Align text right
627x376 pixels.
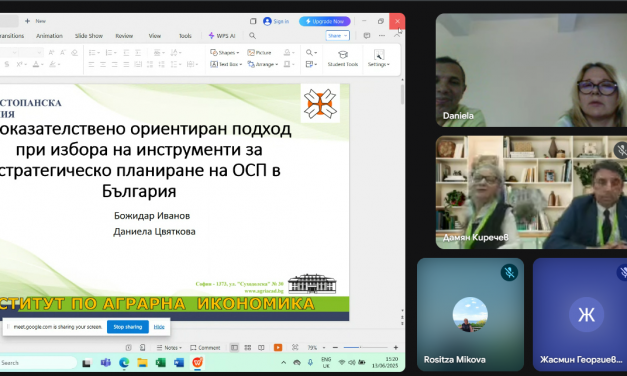pos(114,64)
